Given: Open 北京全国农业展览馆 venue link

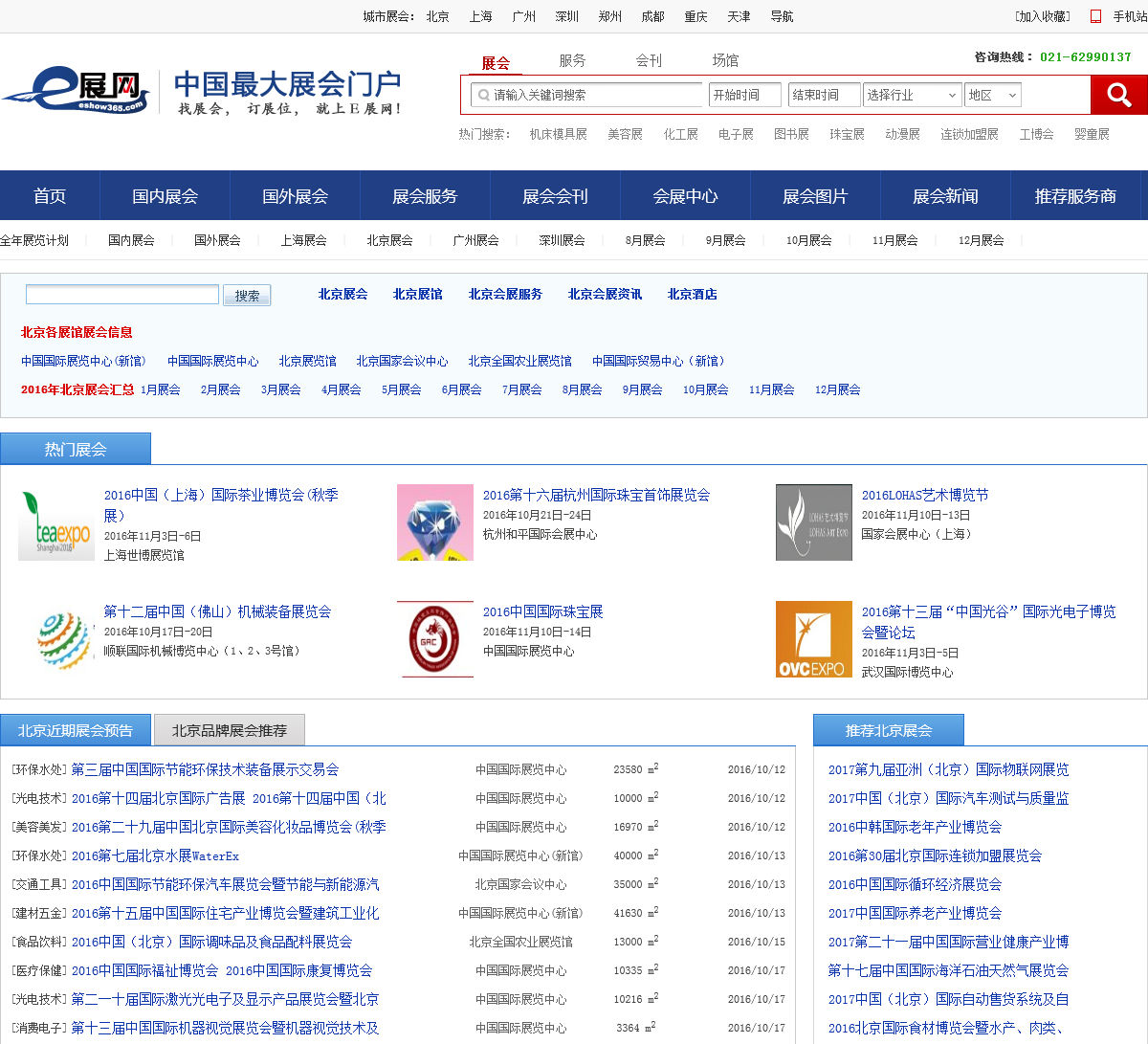Looking at the screenshot, I should pos(520,361).
